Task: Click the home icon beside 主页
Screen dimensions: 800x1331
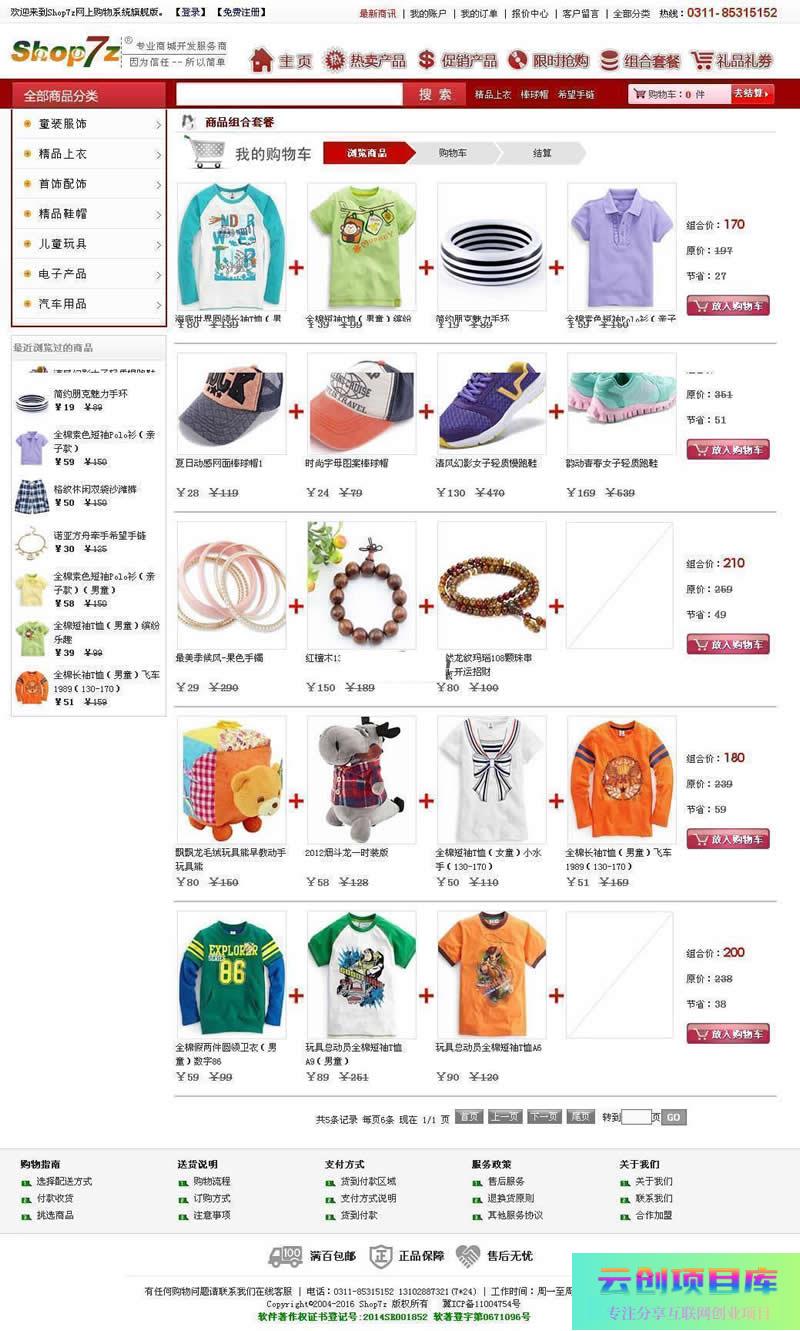Action: tap(261, 60)
